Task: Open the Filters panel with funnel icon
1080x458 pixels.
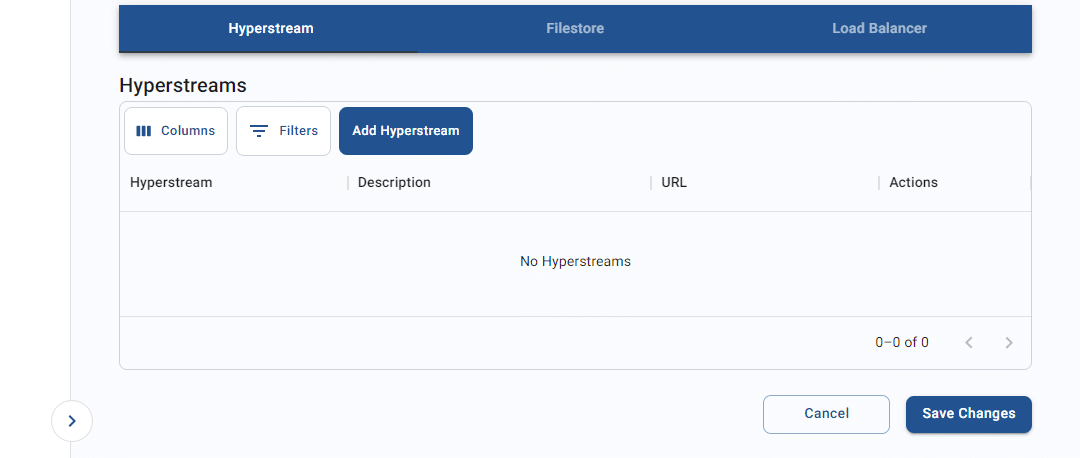Action: click(x=283, y=131)
